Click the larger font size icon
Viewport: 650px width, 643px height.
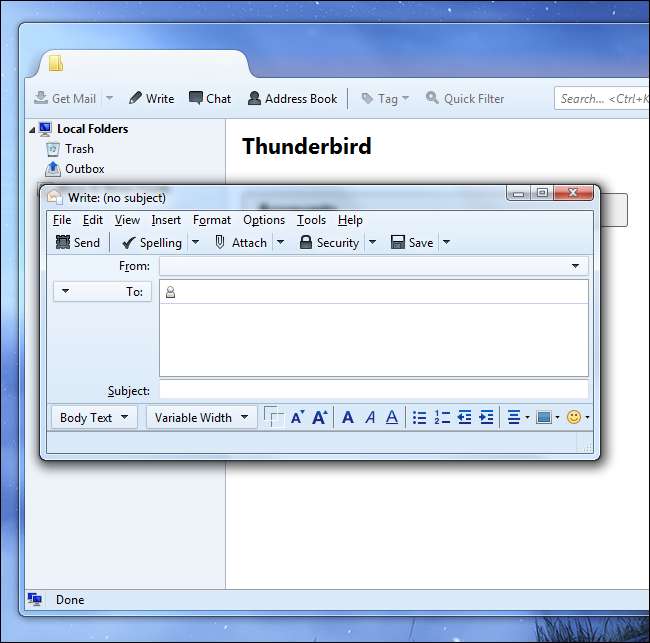[320, 417]
